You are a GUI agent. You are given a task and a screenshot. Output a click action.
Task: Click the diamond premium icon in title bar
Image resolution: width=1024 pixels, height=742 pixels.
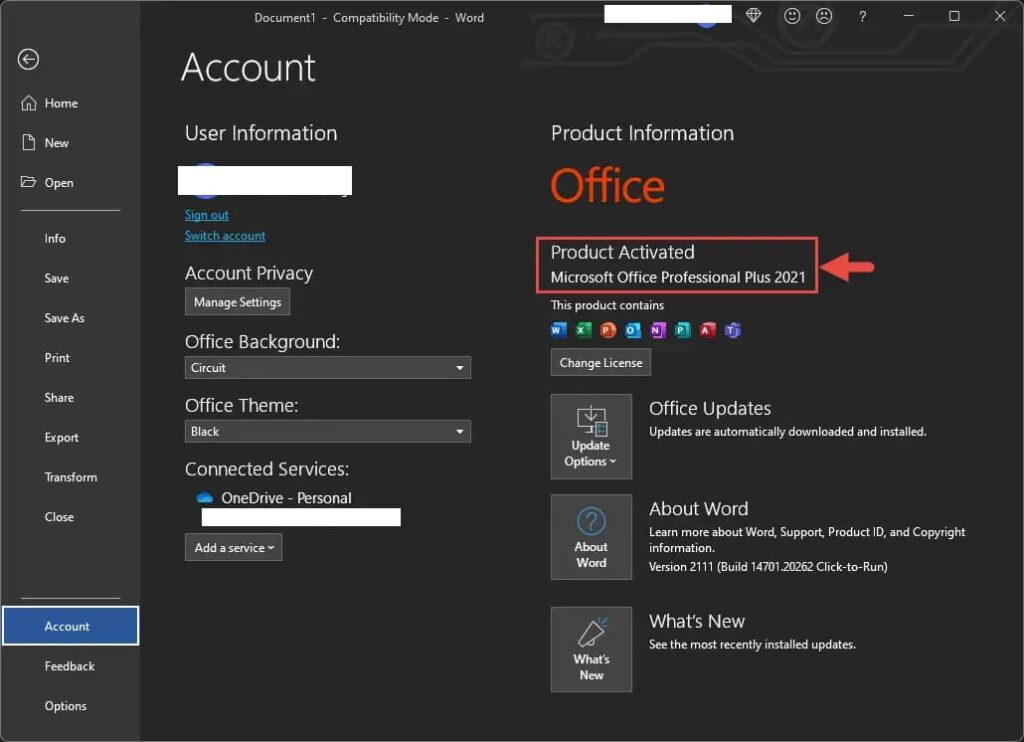pyautogui.click(x=753, y=16)
